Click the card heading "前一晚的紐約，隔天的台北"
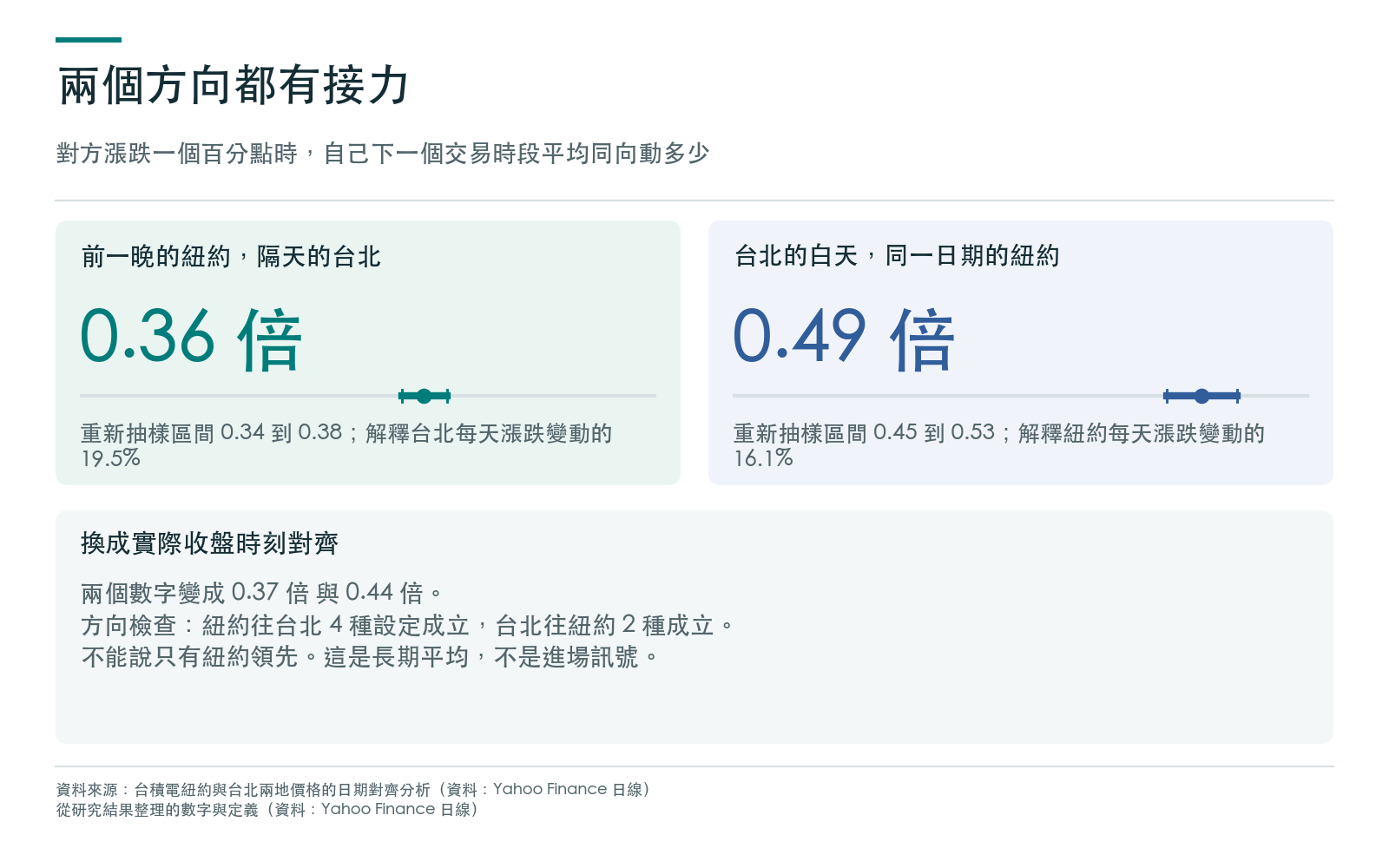1389x868 pixels. pyautogui.click(x=231, y=257)
